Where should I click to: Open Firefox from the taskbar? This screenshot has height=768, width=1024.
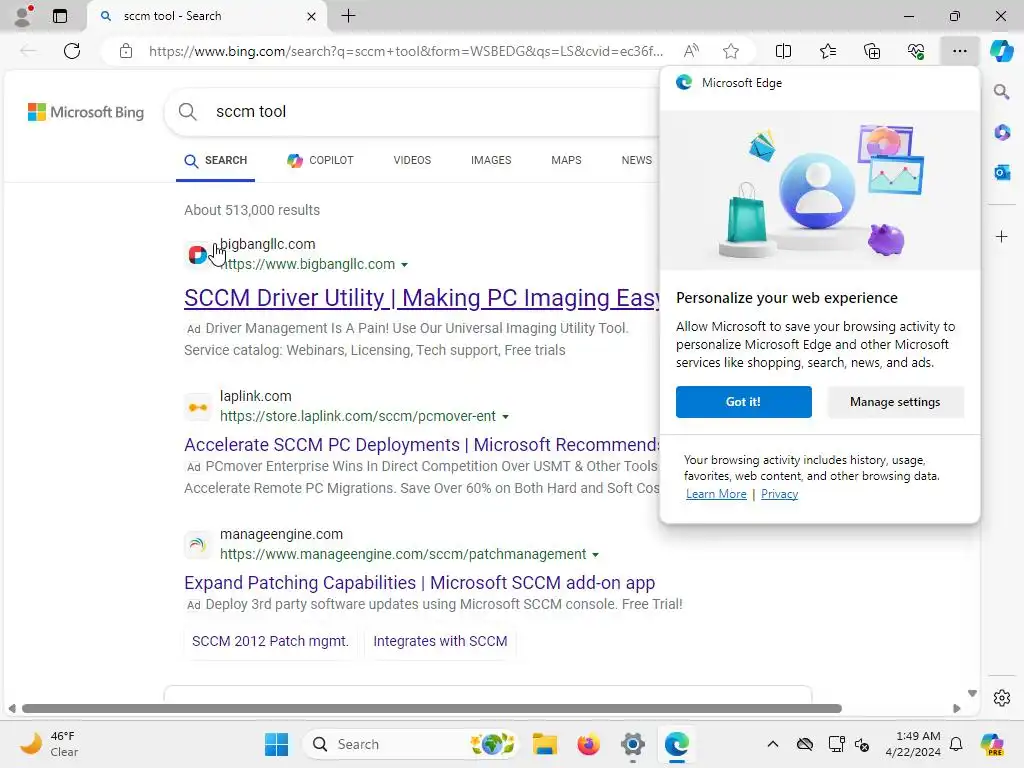pyautogui.click(x=588, y=744)
